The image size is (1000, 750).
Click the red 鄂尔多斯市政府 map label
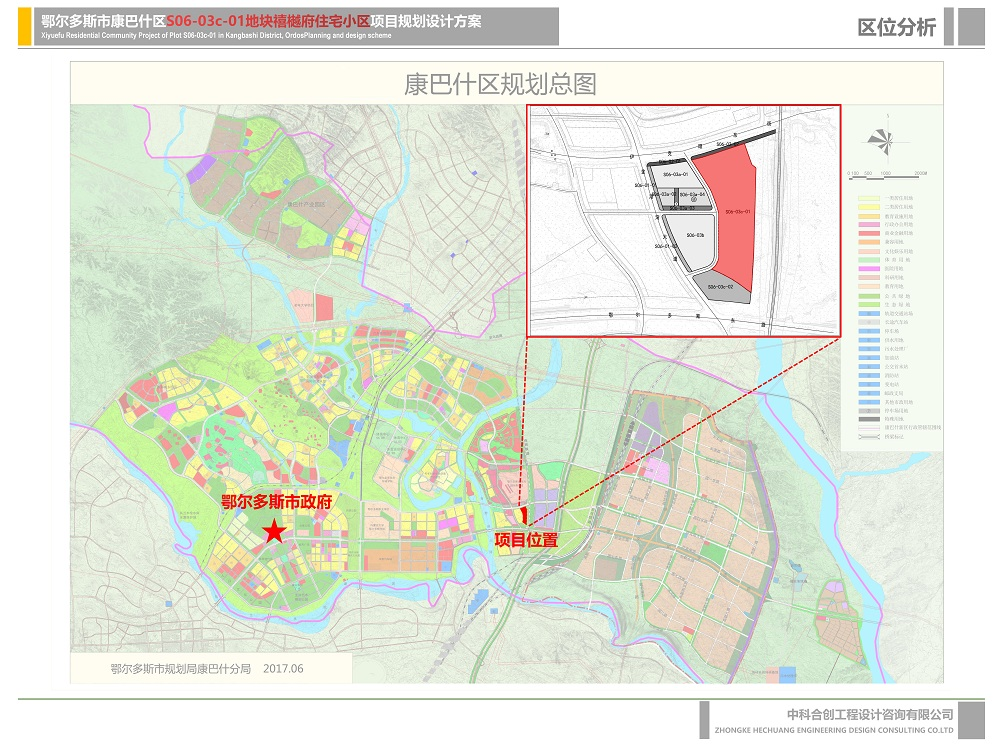pyautogui.click(x=277, y=502)
